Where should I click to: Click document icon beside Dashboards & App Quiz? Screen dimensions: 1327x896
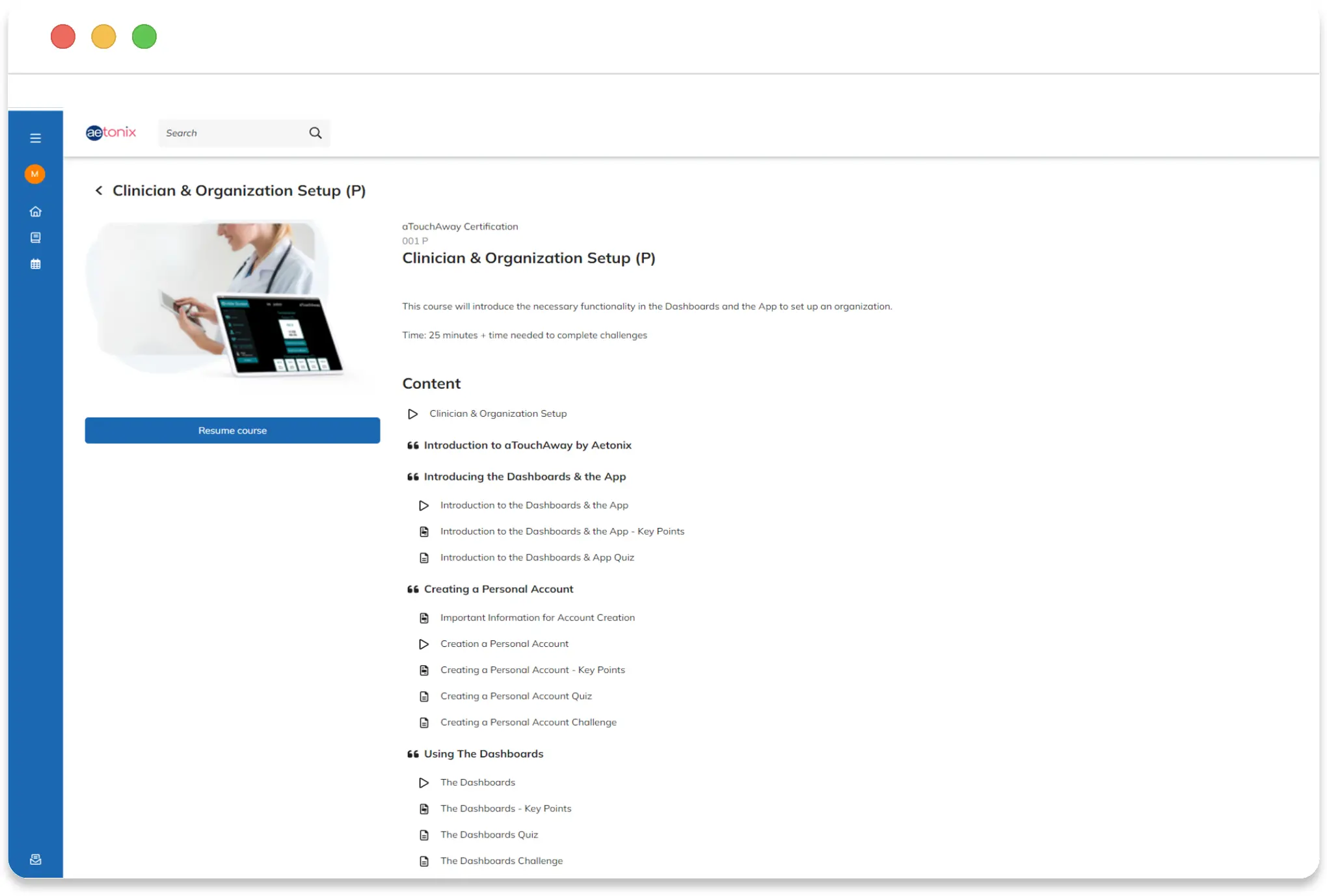[x=423, y=558]
